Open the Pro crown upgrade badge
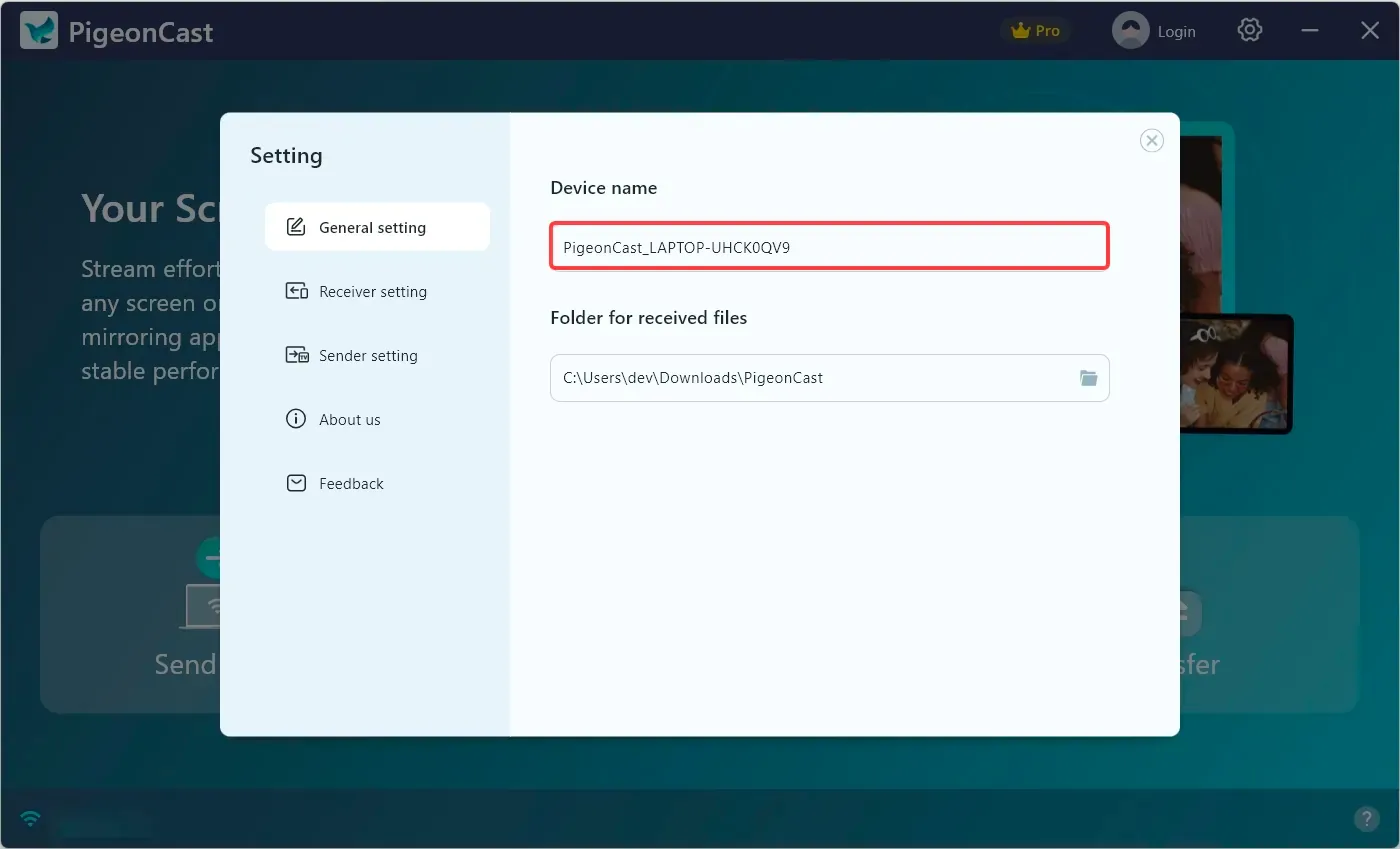 1035,31
